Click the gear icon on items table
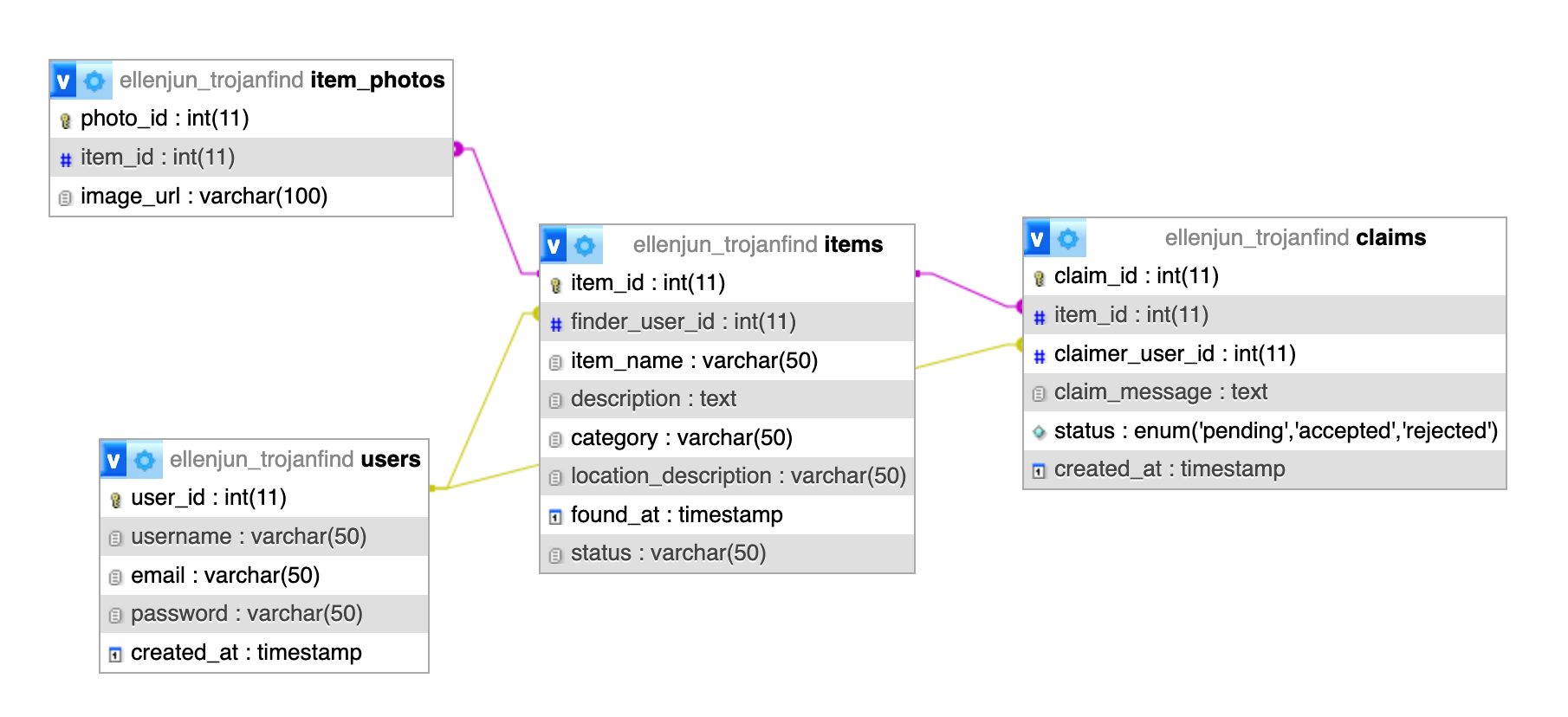Image resolution: width=1568 pixels, height=717 pixels. (585, 246)
